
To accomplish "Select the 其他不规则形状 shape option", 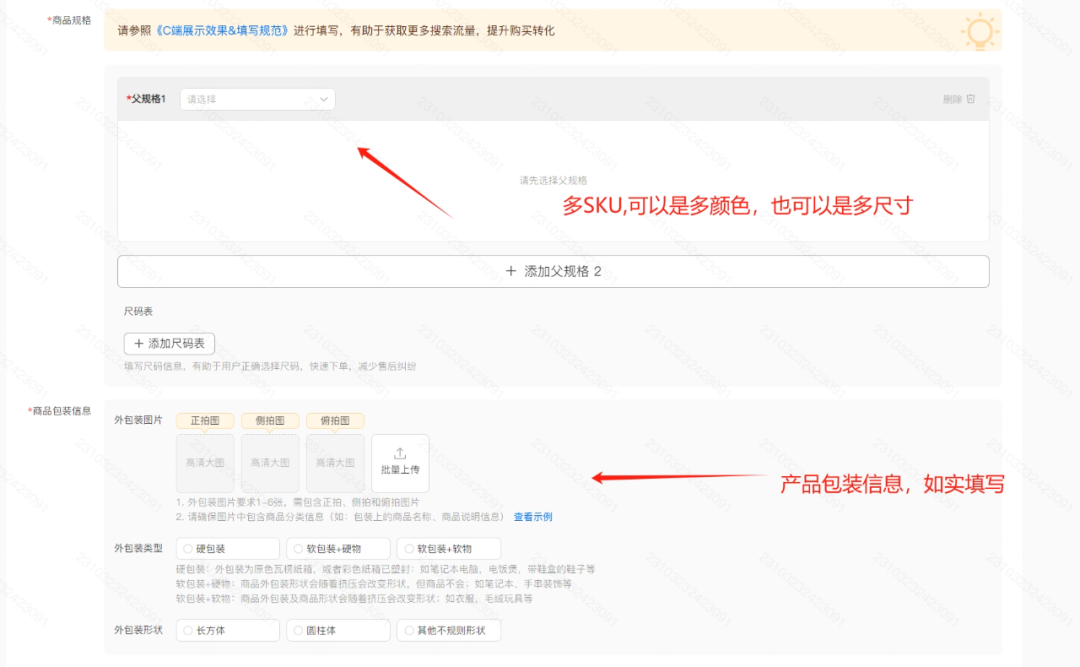I will tap(448, 630).
